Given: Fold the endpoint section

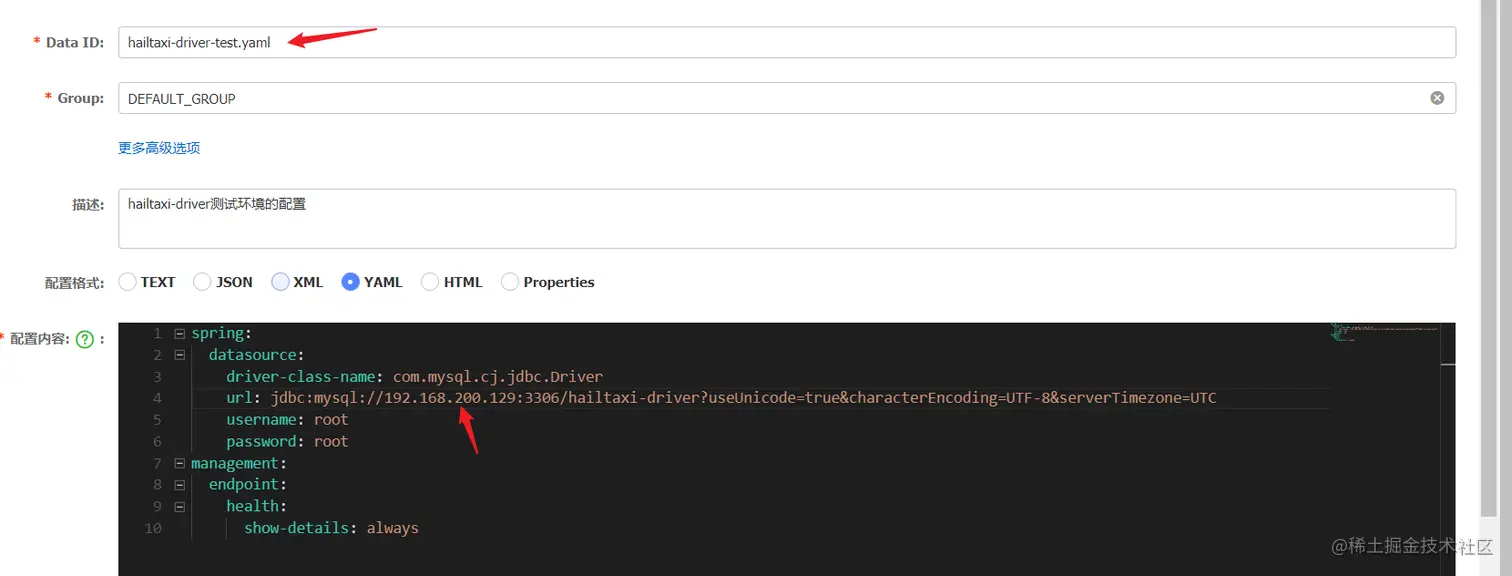Looking at the screenshot, I should tap(179, 485).
